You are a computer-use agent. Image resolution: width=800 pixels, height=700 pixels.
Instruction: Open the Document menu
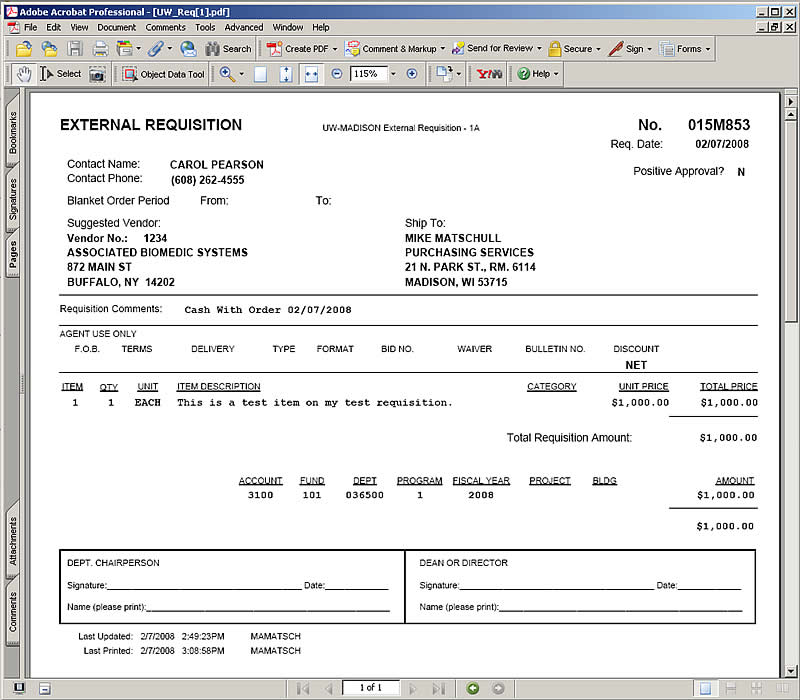tap(117, 28)
